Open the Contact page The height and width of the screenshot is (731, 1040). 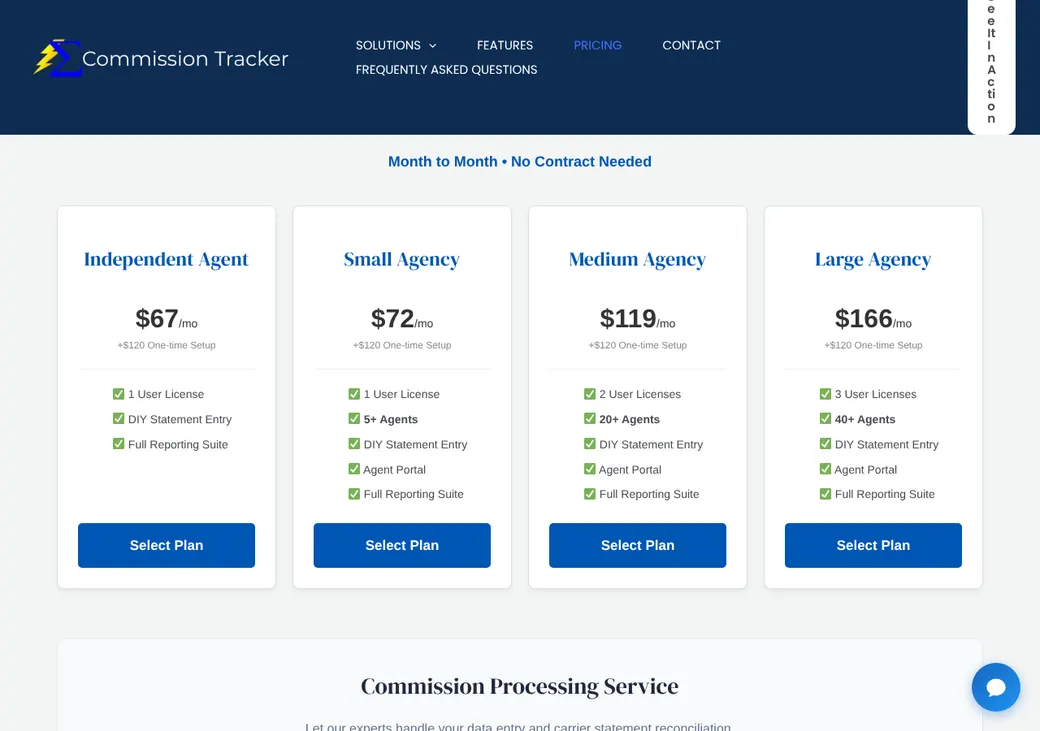[691, 45]
